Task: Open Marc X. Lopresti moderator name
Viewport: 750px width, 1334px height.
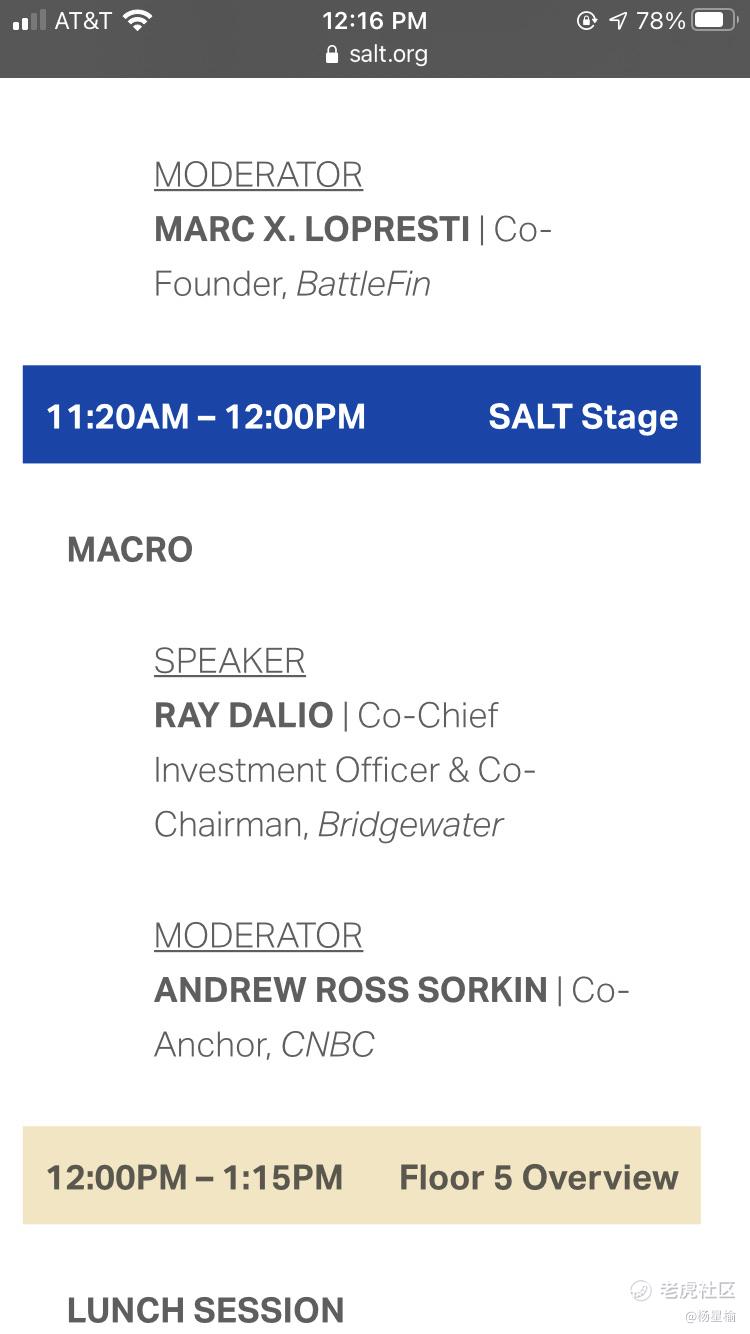Action: pos(312,230)
